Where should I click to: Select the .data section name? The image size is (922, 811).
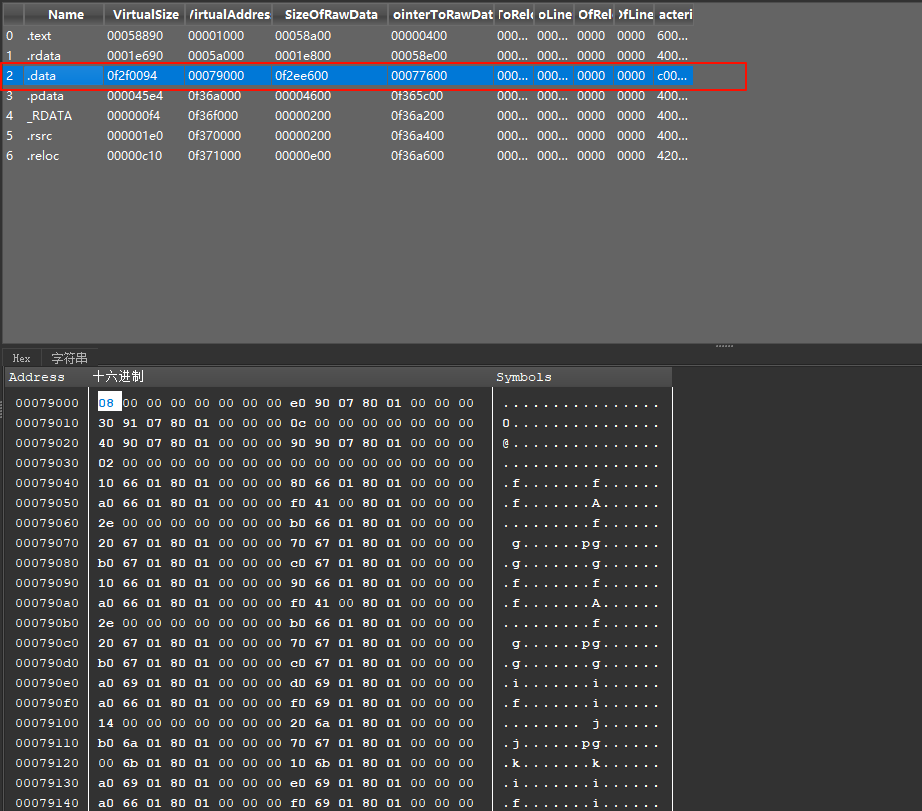41,76
